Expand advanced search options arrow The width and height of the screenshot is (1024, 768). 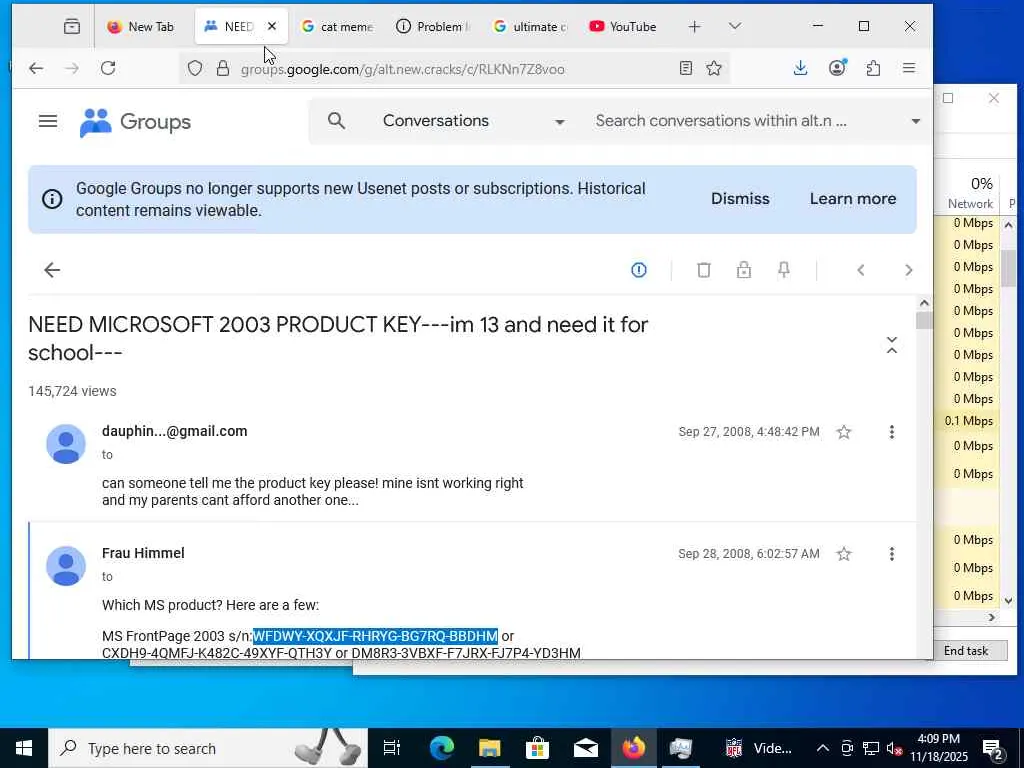pyautogui.click(x=916, y=121)
